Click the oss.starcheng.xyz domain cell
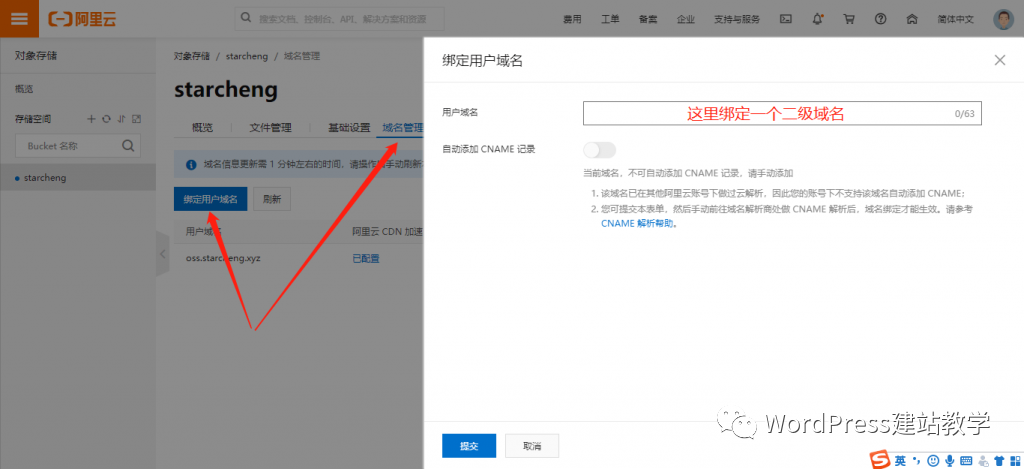Viewport: 1024px width, 469px height. 223,258
